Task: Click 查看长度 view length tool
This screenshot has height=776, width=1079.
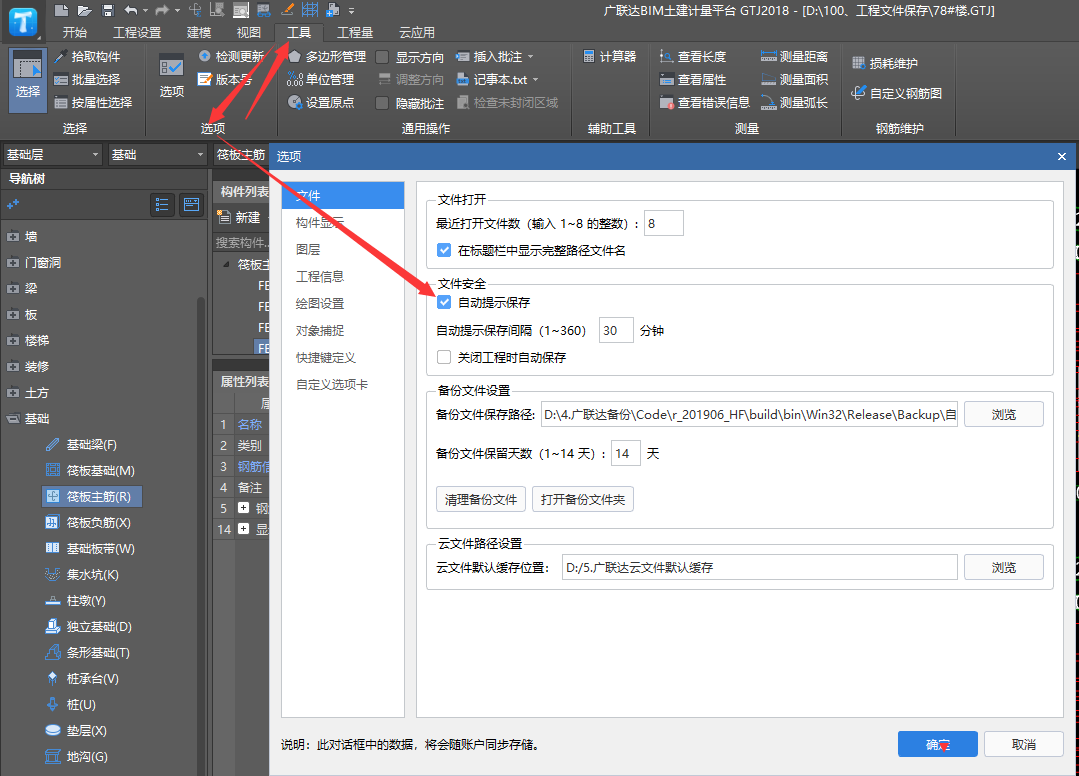Action: click(693, 56)
